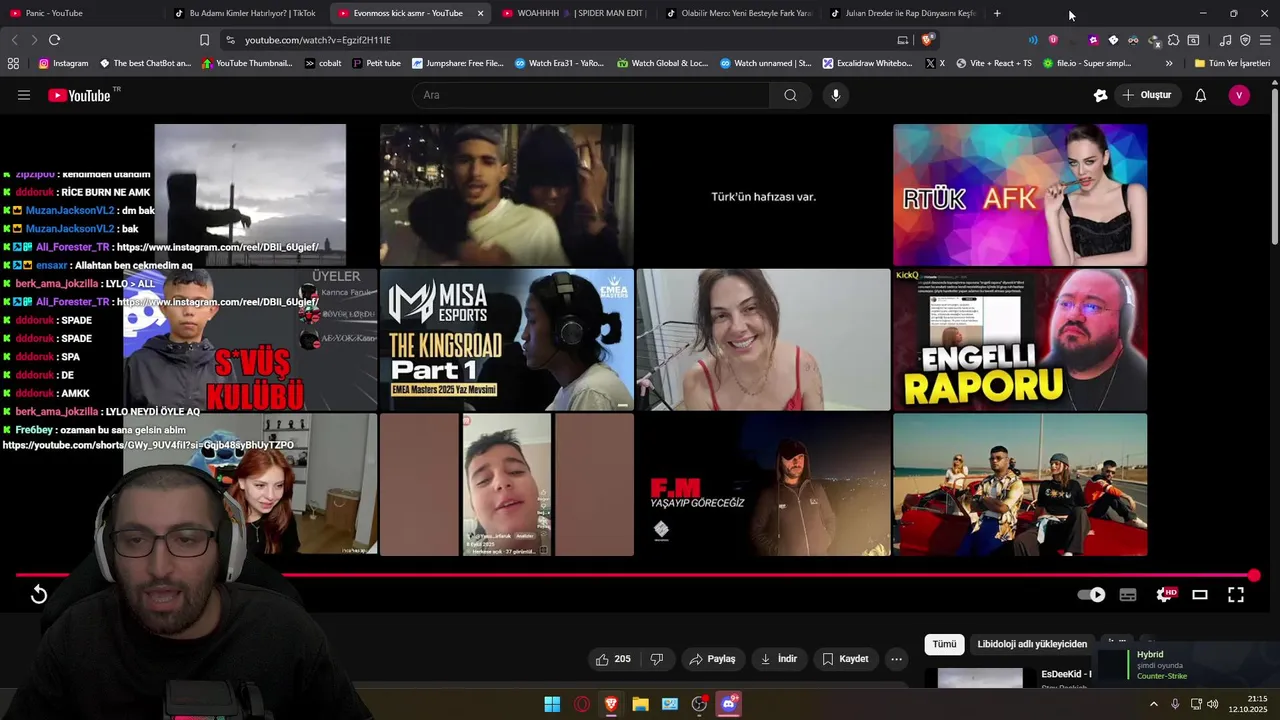Viewport: 1280px width, 720px height.
Task: Open the browser main hamburger menu
Action: (1265, 40)
